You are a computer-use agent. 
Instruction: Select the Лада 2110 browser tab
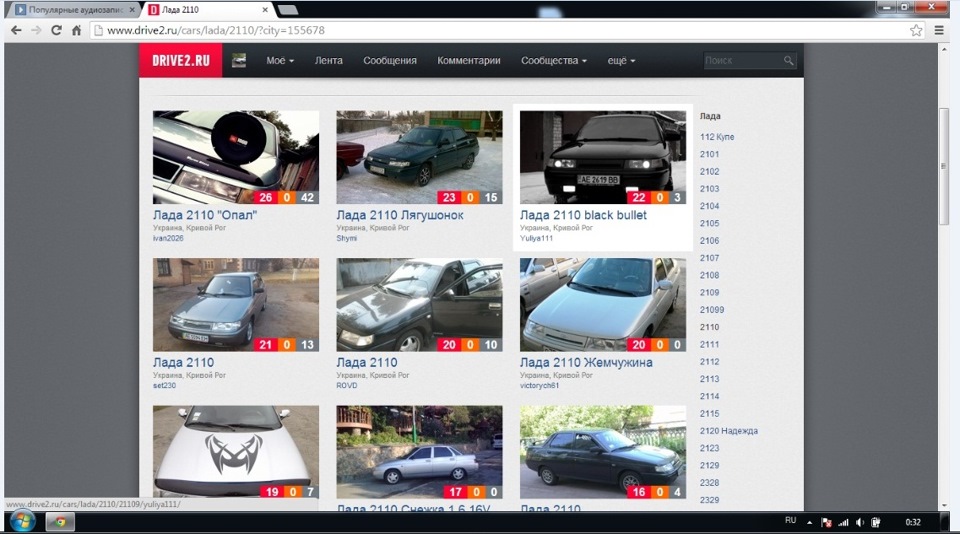208,10
